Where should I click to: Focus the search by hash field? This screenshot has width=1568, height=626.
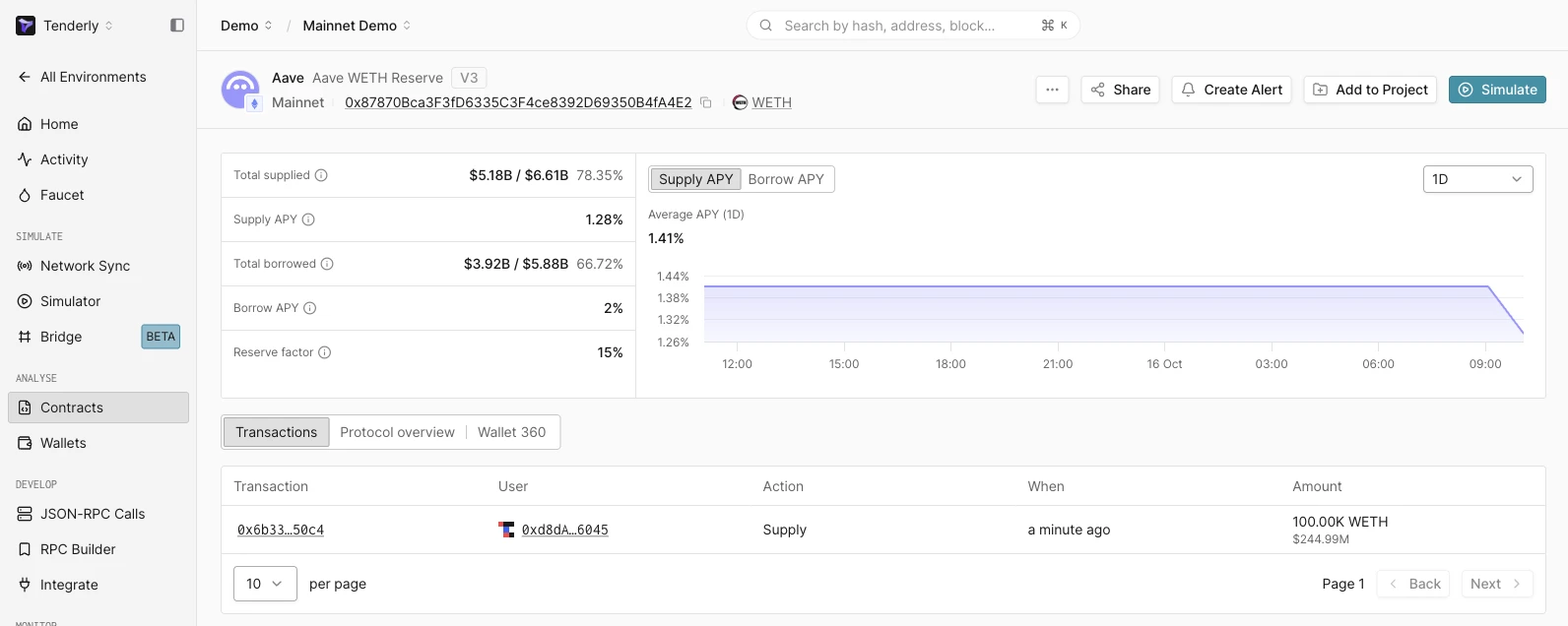pyautogui.click(x=913, y=26)
